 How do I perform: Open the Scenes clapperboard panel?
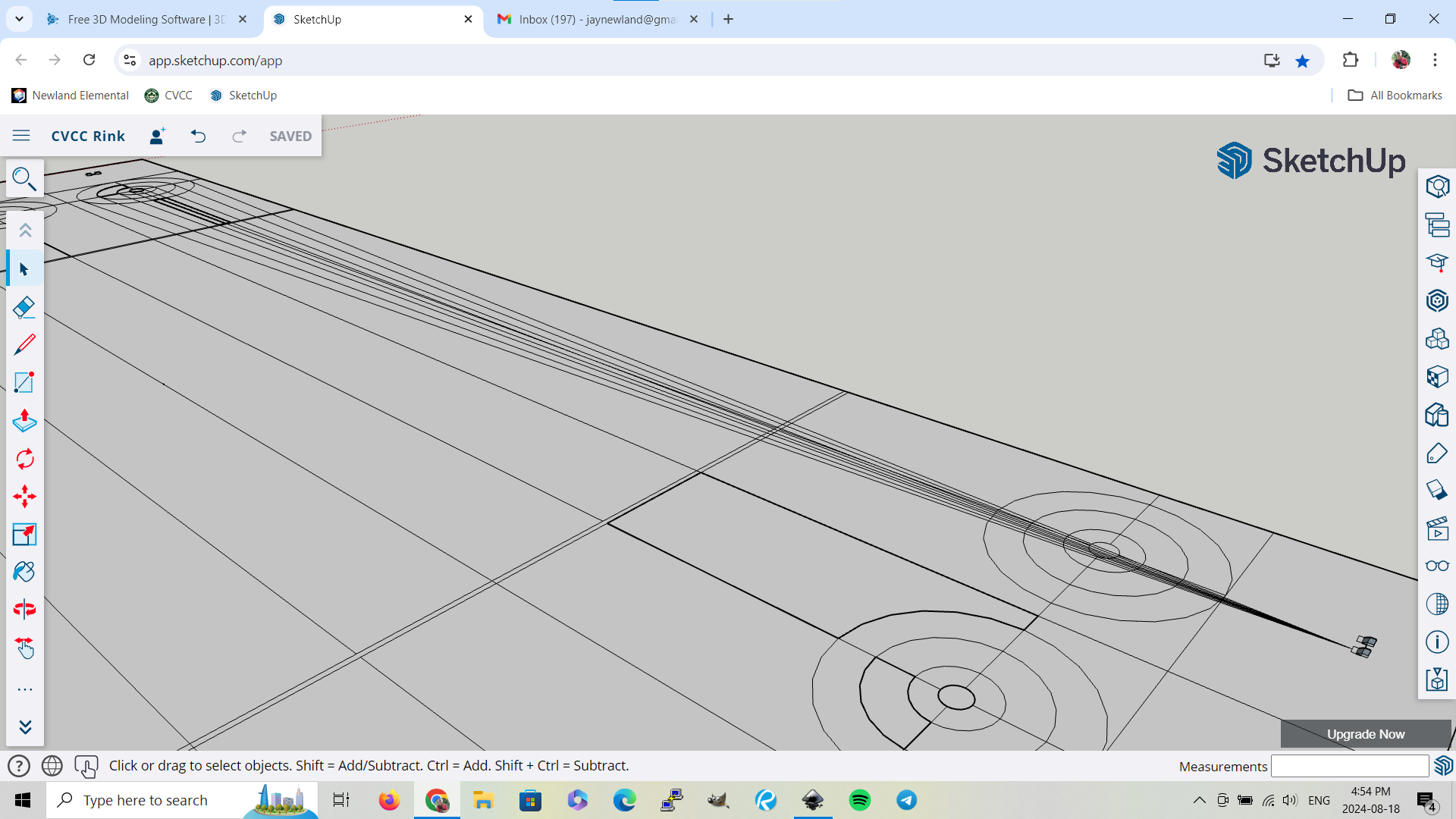[x=1437, y=529]
